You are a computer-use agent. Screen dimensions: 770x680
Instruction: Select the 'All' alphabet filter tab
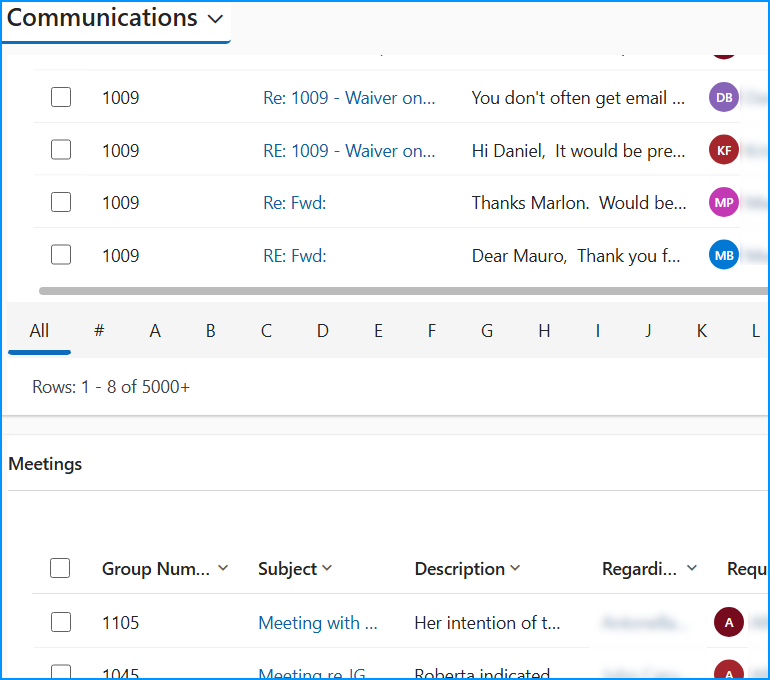39,330
